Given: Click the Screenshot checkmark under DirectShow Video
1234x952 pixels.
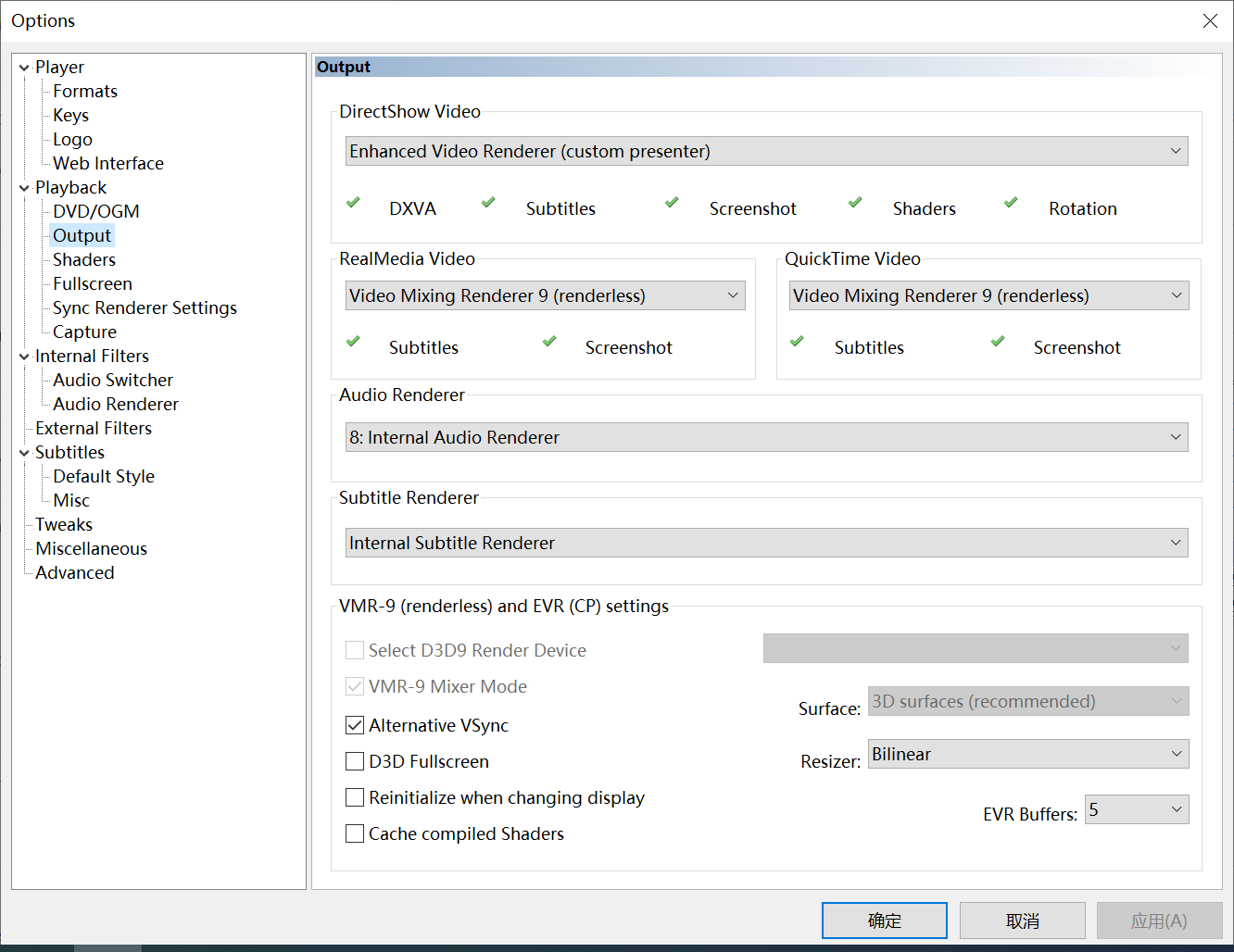Looking at the screenshot, I should 671,205.
